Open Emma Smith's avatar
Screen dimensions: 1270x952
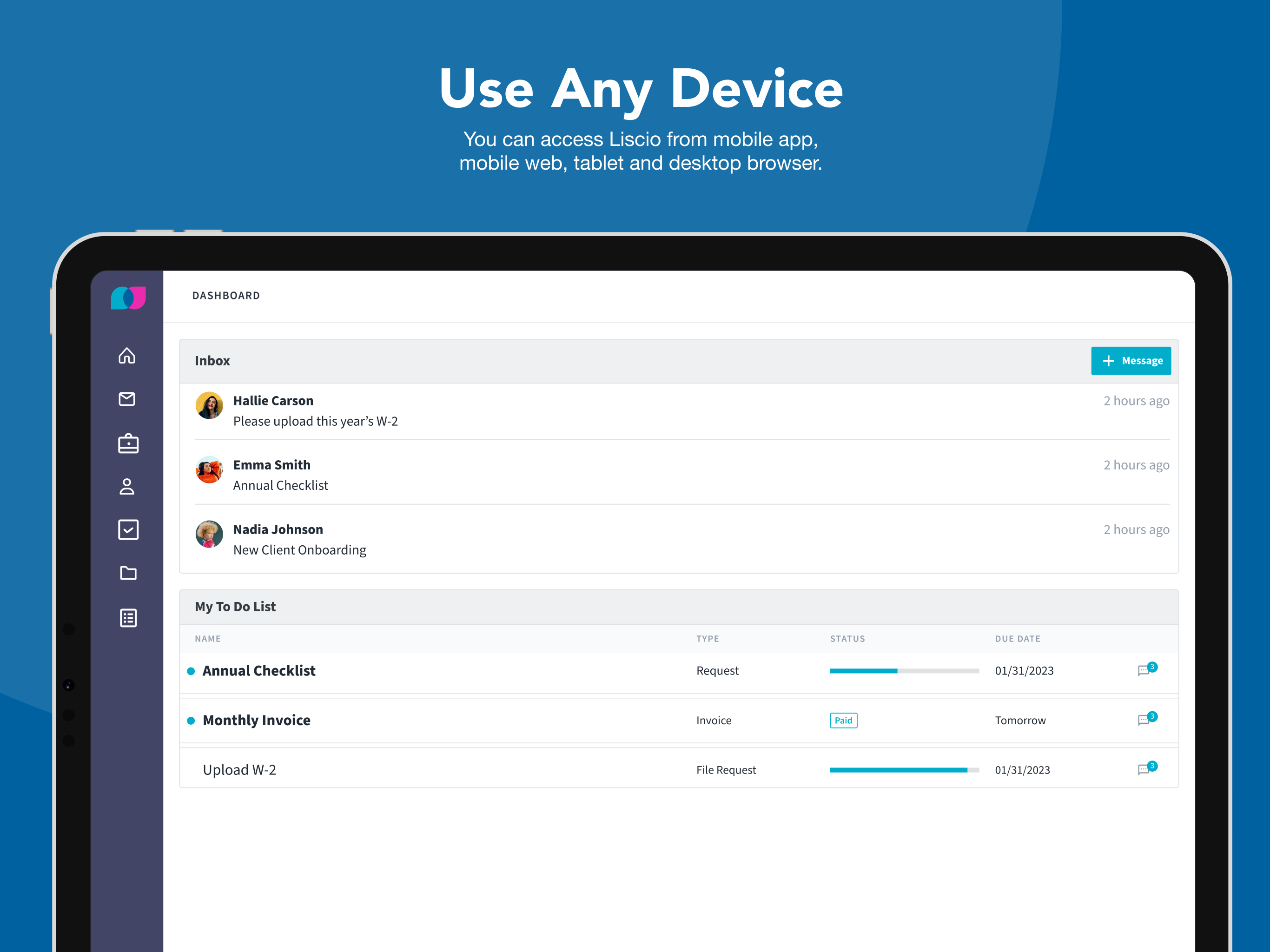point(209,469)
